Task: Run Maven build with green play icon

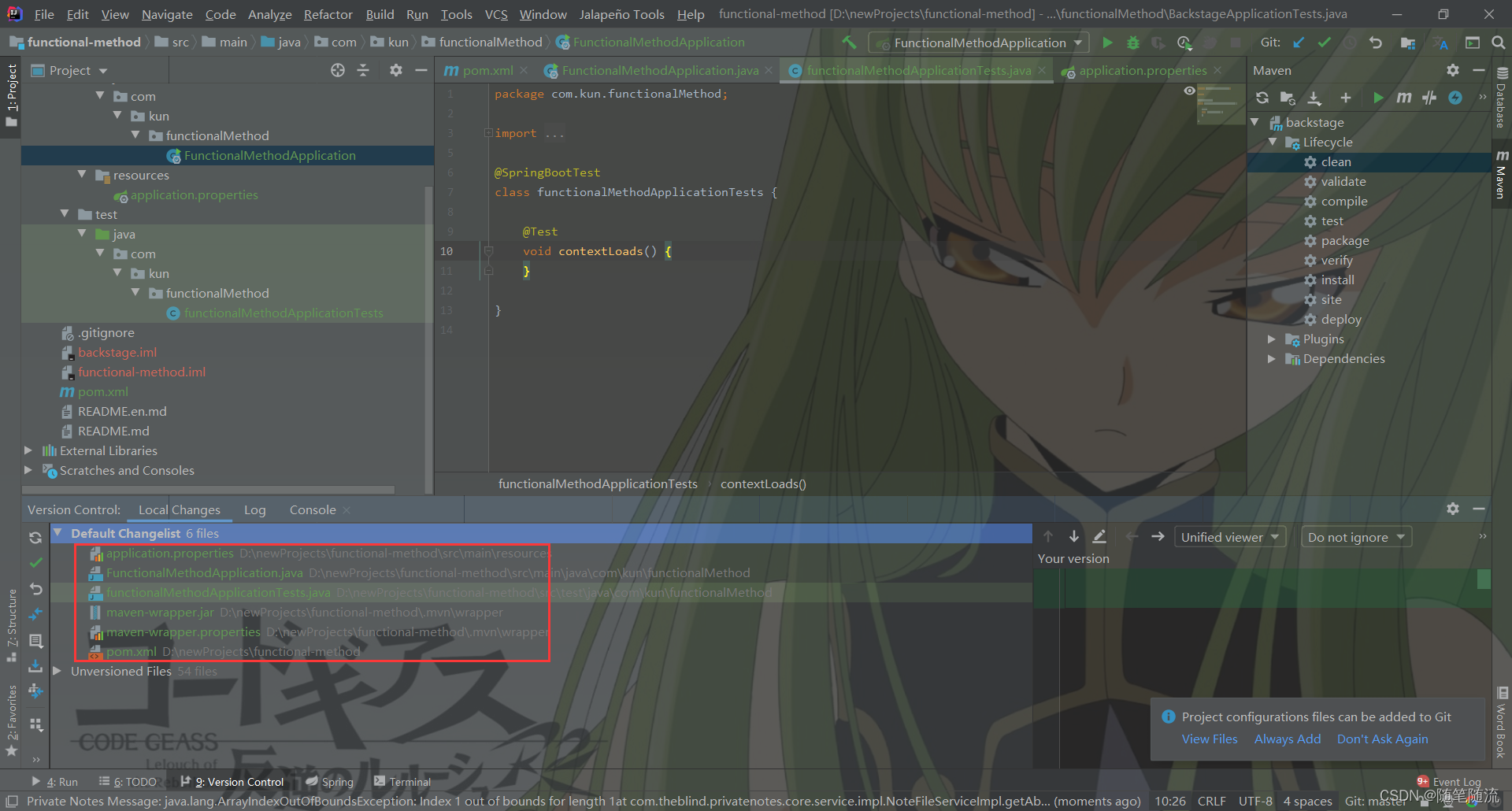Action: pyautogui.click(x=1378, y=98)
